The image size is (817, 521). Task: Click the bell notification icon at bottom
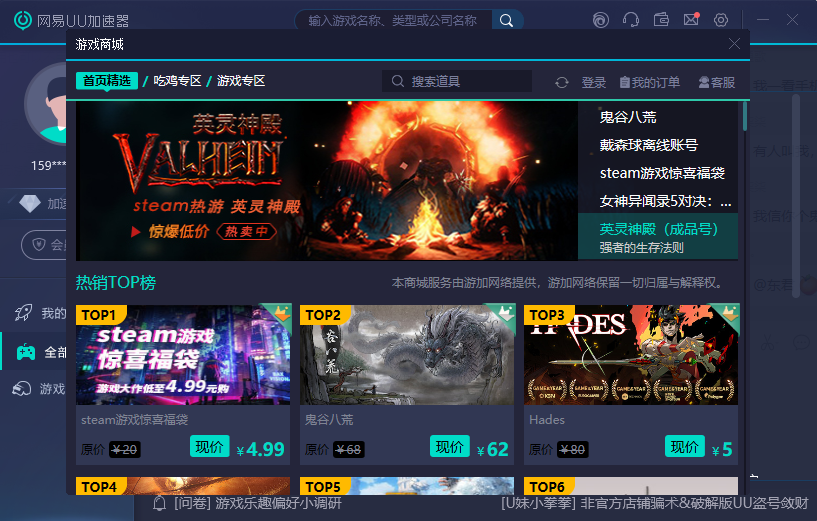159,503
